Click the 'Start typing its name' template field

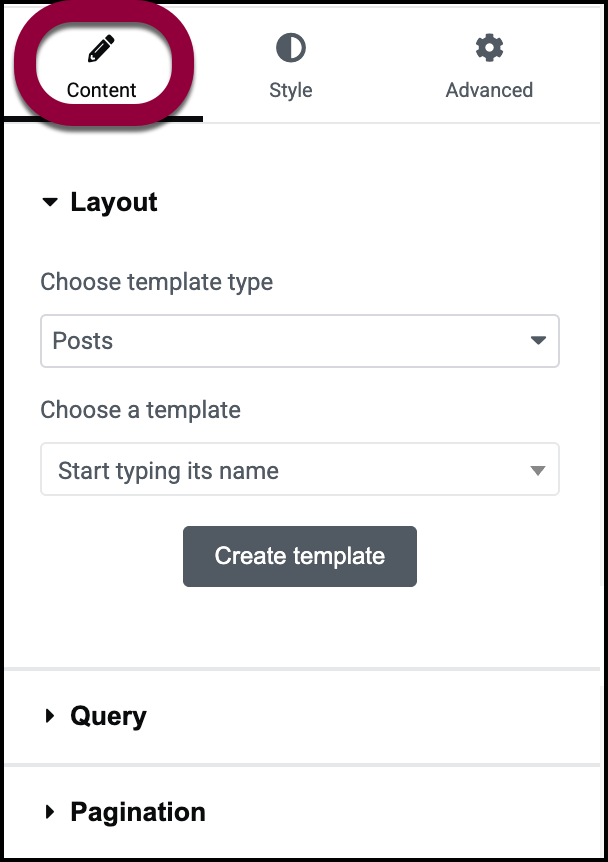click(x=280, y=471)
